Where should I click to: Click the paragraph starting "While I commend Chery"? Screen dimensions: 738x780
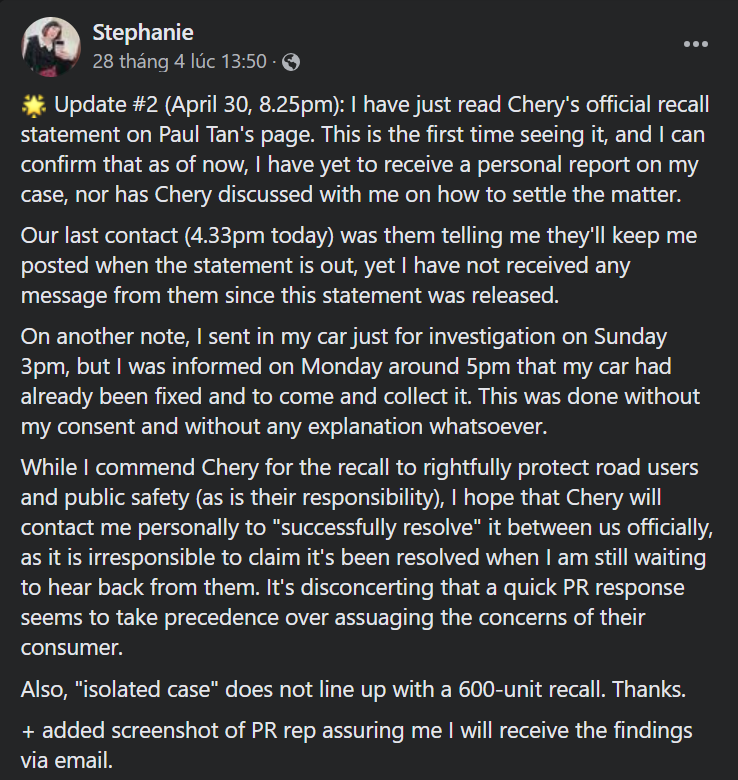point(362,555)
